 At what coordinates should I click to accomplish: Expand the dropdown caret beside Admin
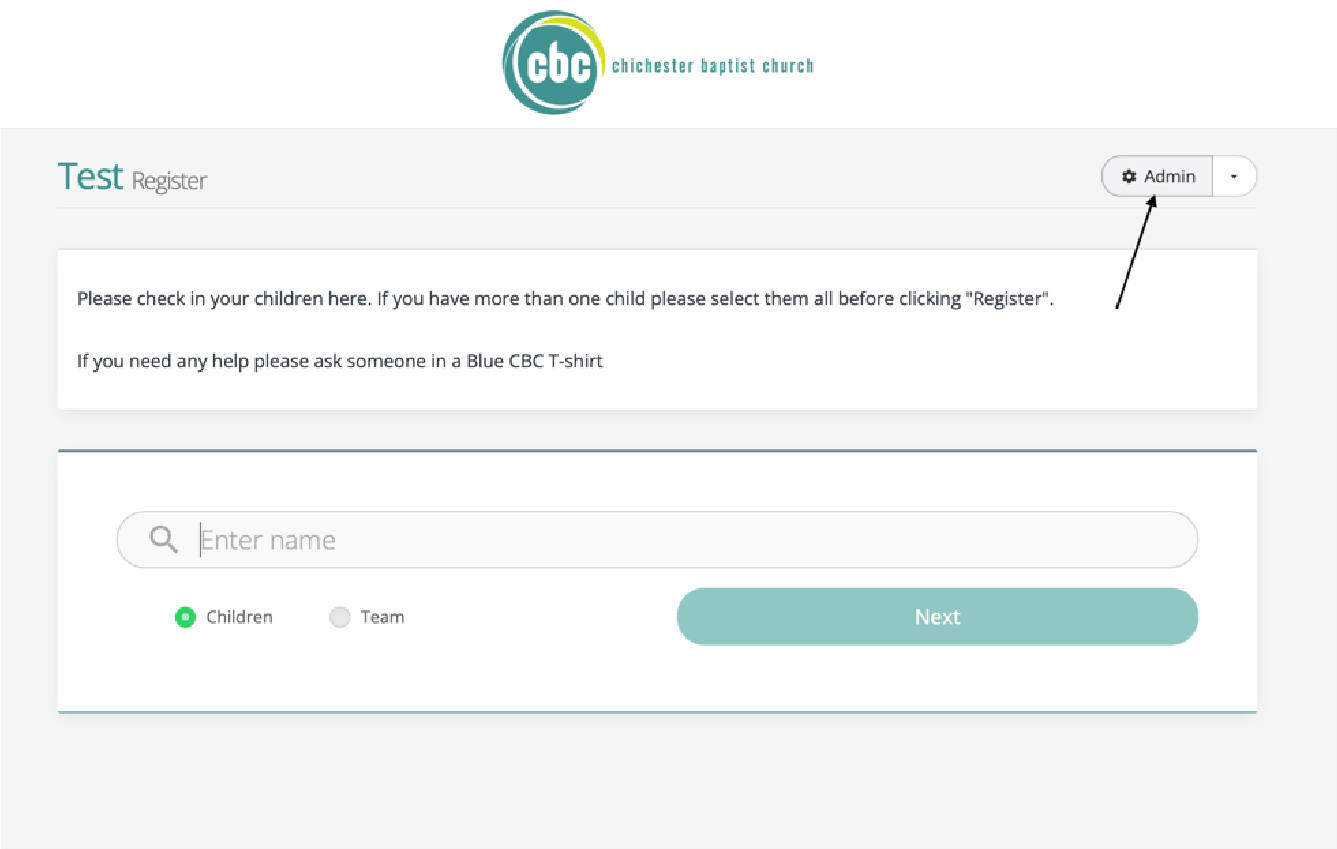click(x=1234, y=177)
